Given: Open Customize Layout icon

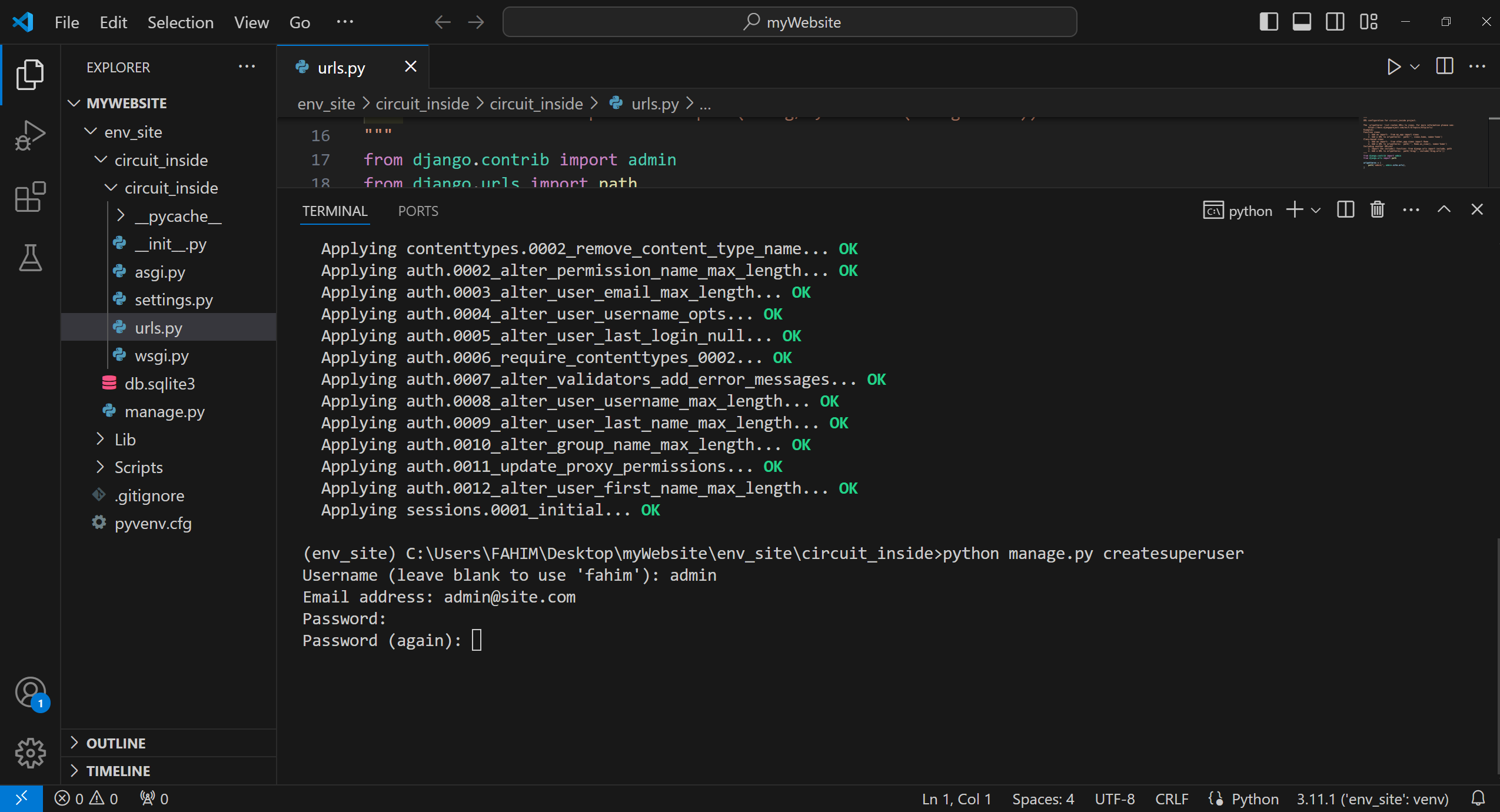Looking at the screenshot, I should (x=1369, y=22).
